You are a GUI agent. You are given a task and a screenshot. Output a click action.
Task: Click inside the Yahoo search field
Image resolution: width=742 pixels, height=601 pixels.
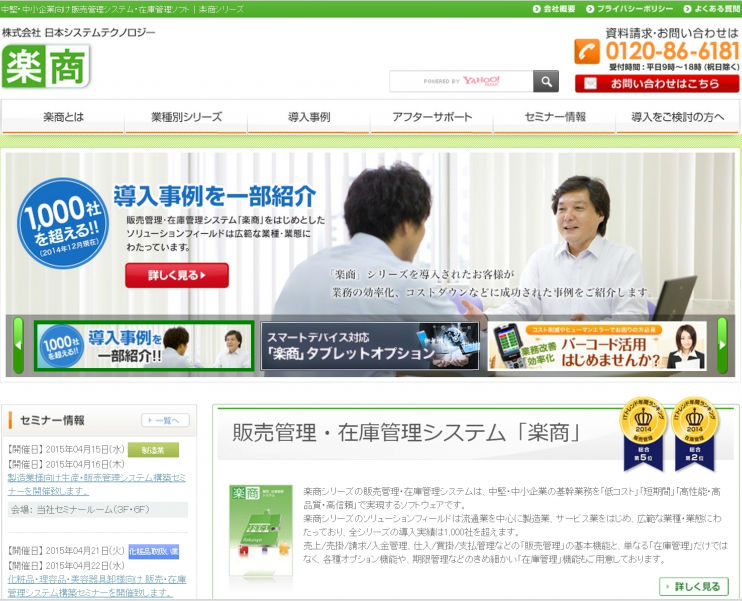click(x=461, y=81)
